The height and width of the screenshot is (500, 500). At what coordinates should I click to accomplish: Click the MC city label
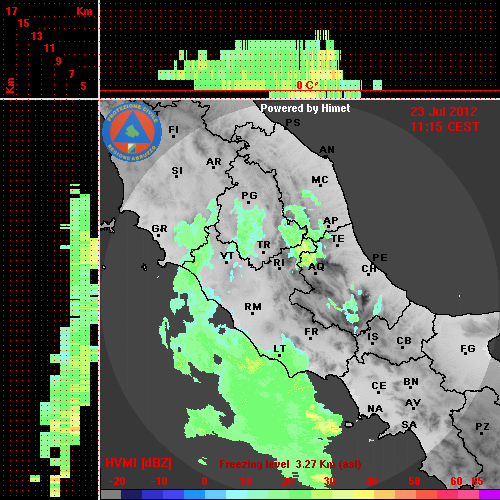[x=320, y=180]
